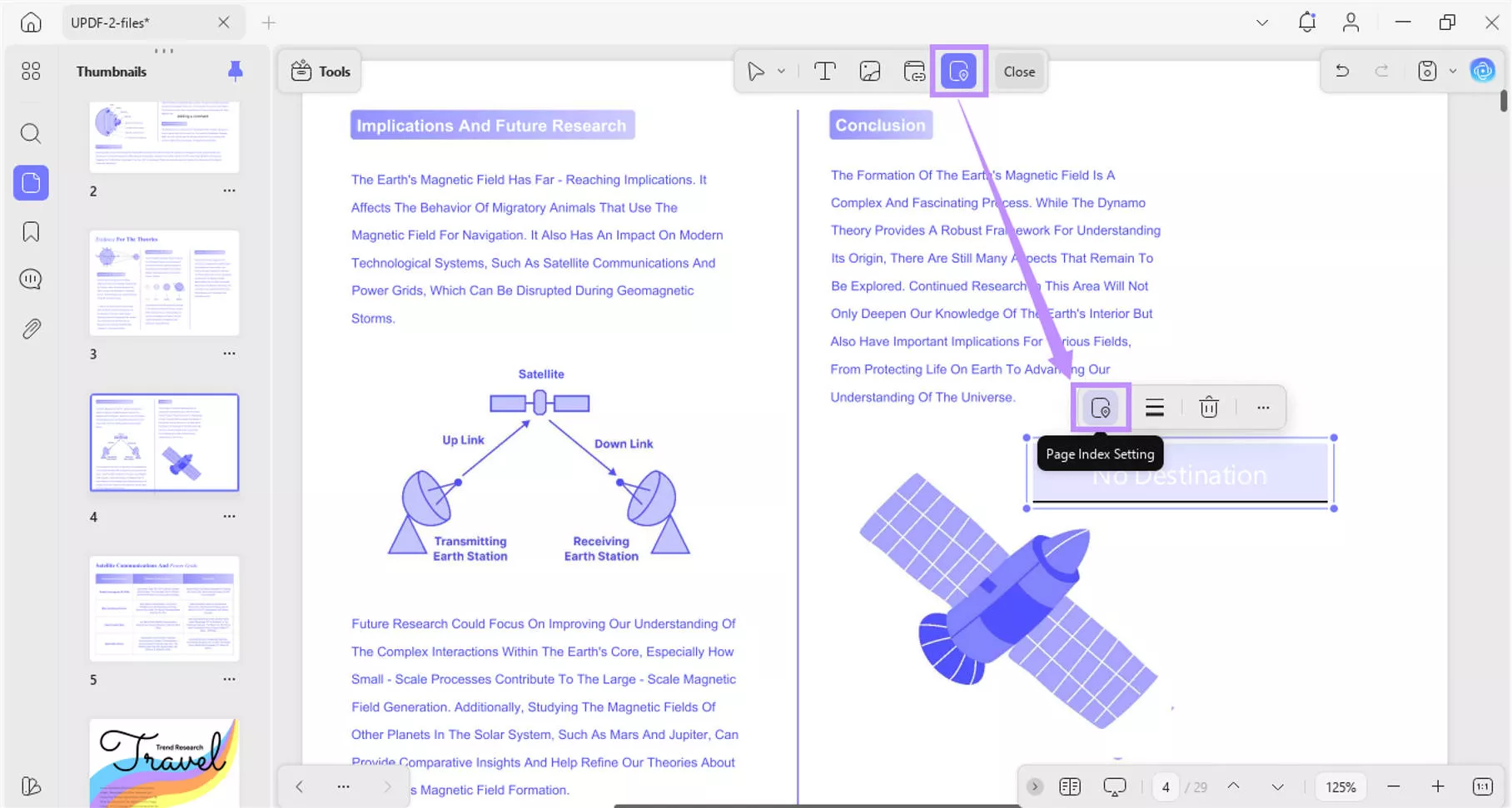Pin the Thumbnails panel
The height and width of the screenshot is (808, 1512).
(235, 71)
